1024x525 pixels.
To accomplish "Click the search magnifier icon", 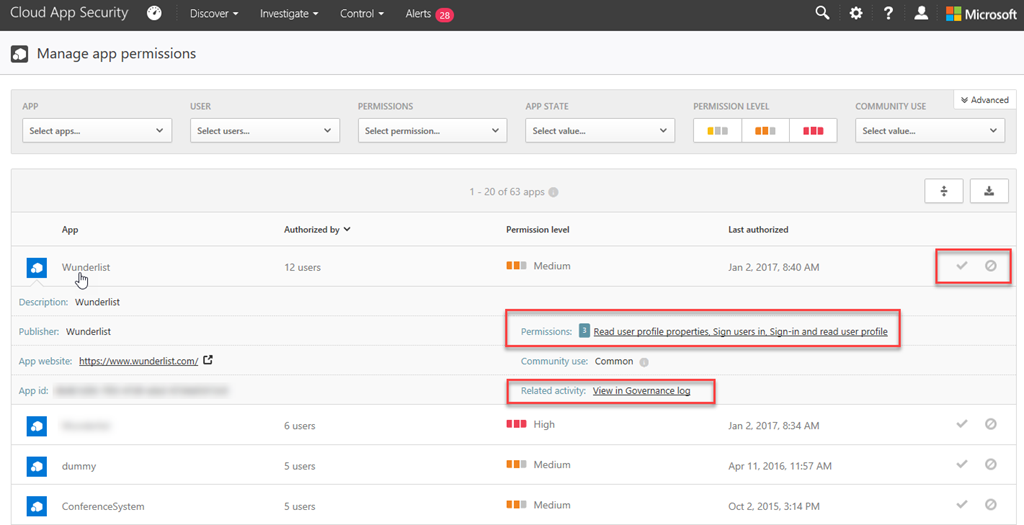I will (822, 14).
